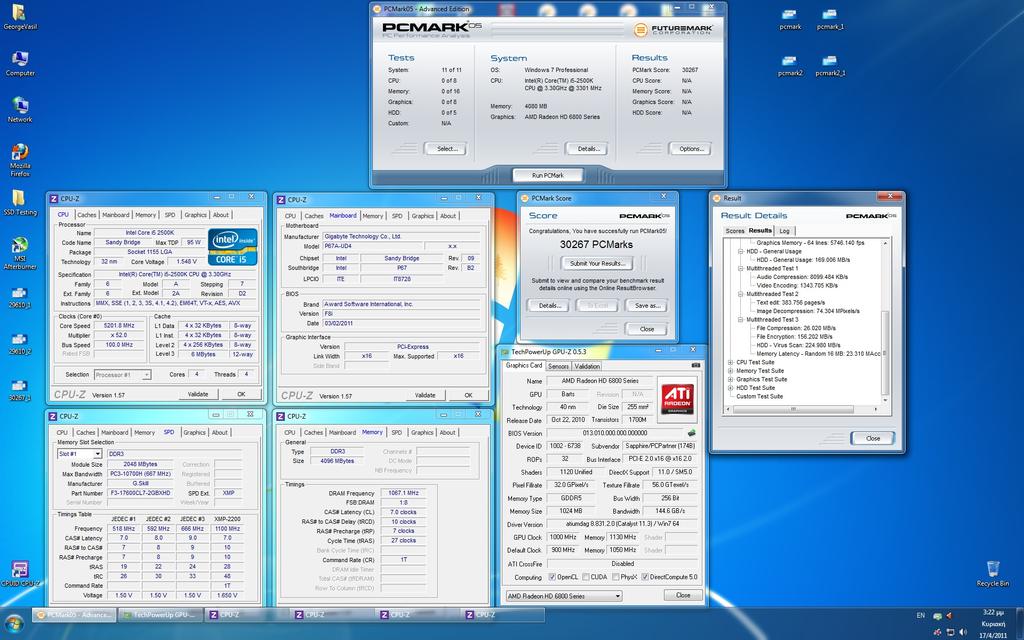Collapse the Multithreaded Test 1 node

(741, 268)
